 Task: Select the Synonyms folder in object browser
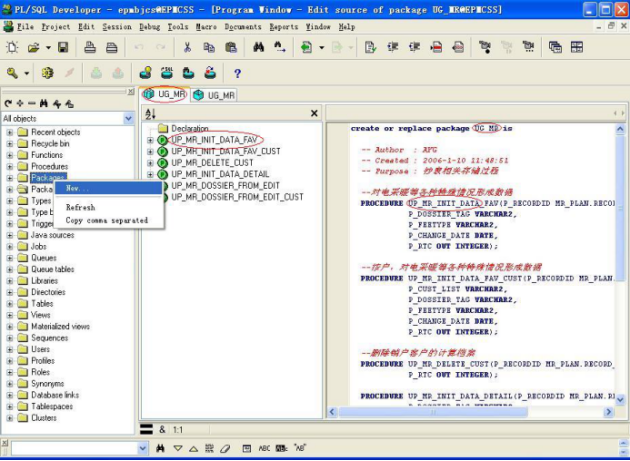click(x=47, y=384)
